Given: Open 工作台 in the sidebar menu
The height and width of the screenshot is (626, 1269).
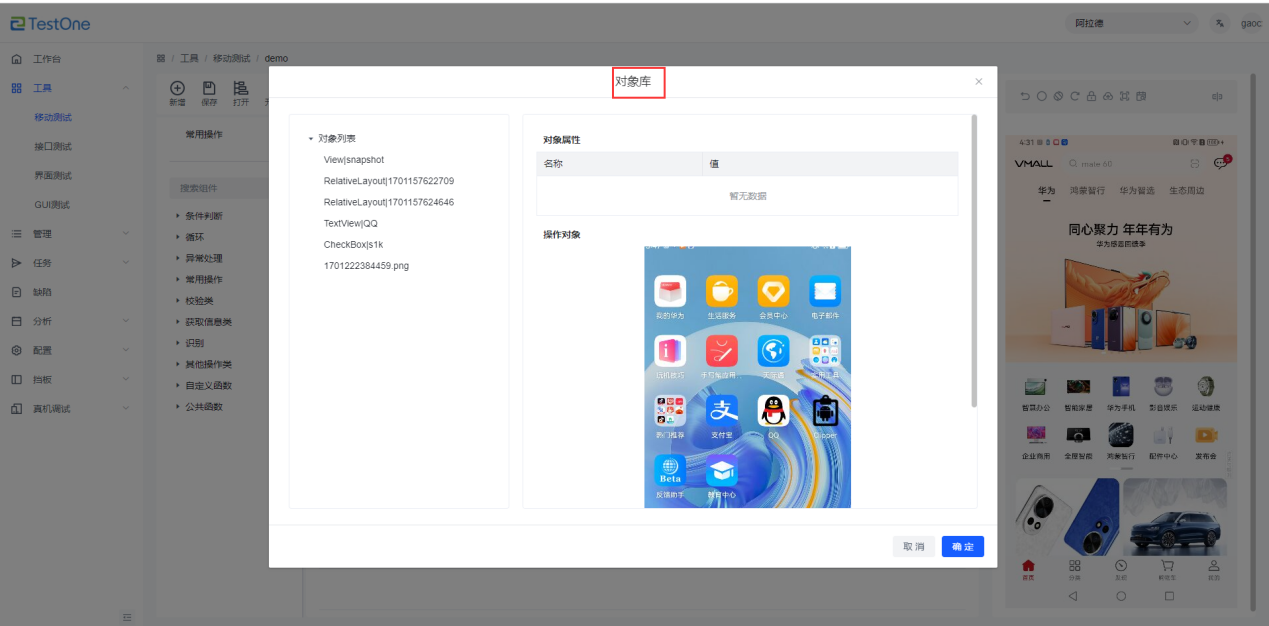Looking at the screenshot, I should 53,59.
